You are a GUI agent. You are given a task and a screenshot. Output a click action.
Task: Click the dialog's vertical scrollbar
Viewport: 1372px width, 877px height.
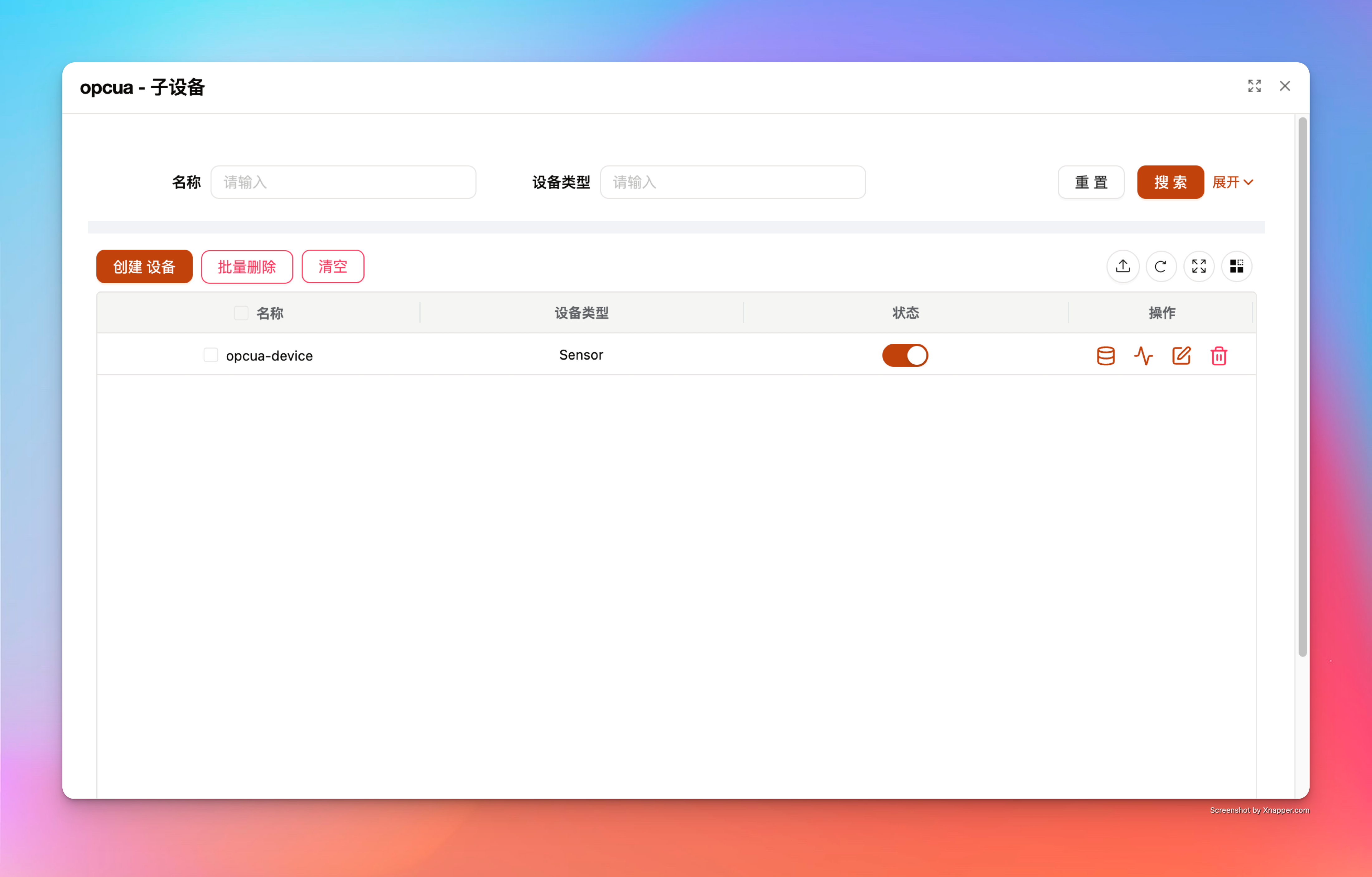click(1302, 387)
